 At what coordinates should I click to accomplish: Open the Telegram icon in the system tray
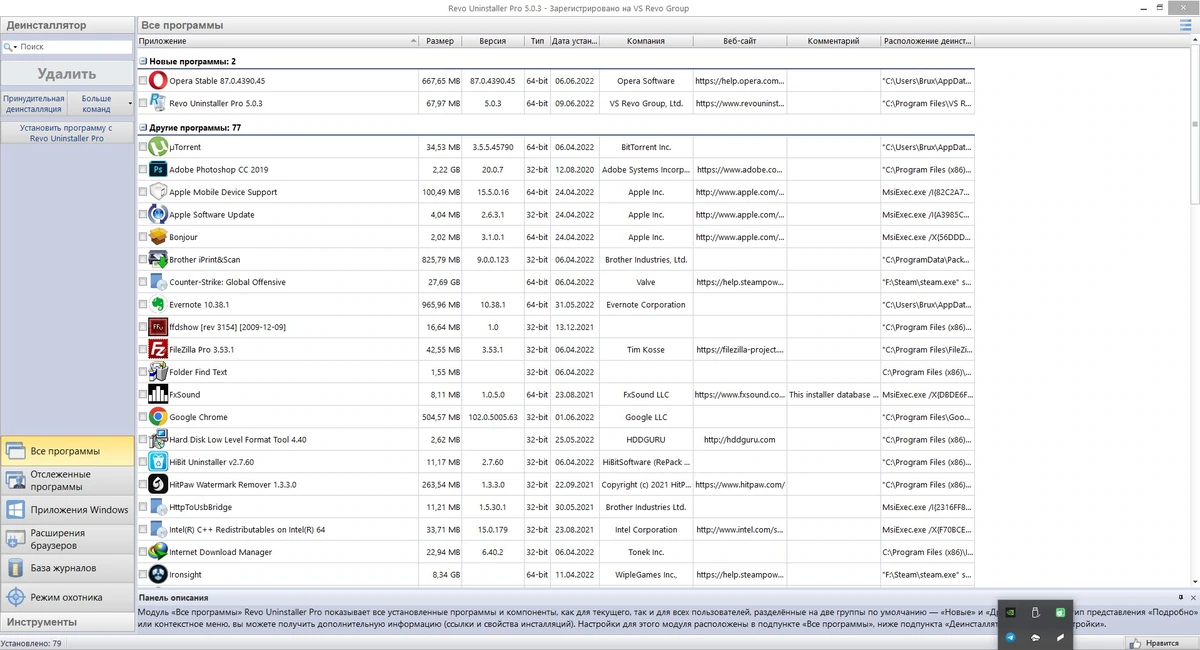tap(1011, 637)
